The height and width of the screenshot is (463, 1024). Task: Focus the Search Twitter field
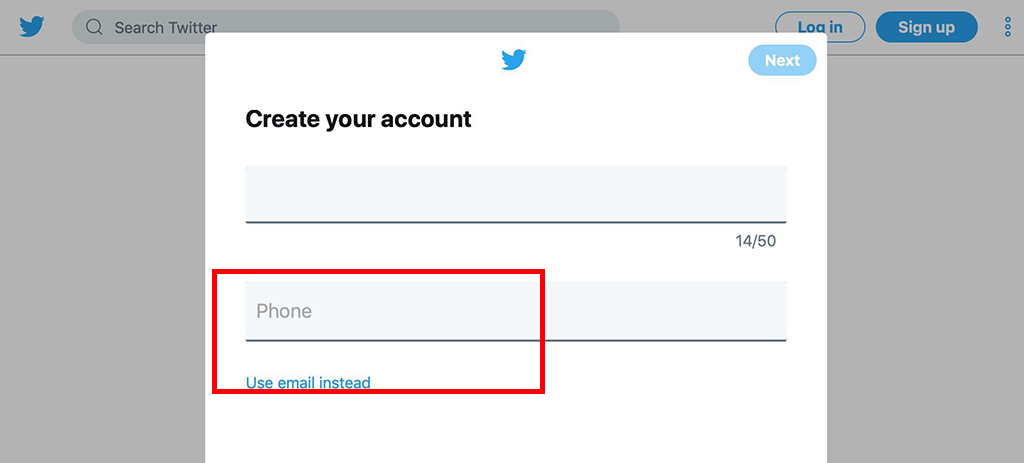pyautogui.click(x=345, y=27)
